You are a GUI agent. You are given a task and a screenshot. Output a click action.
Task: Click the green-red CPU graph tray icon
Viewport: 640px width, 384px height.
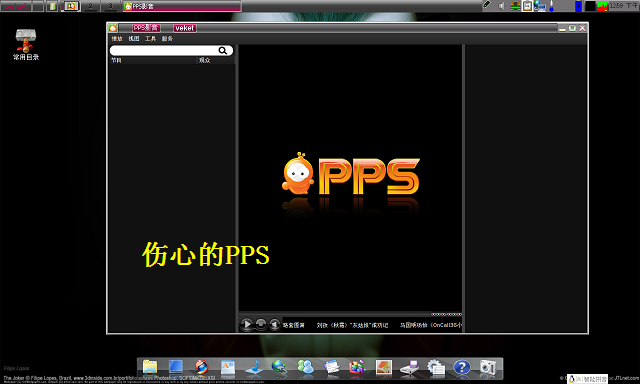(602, 6)
